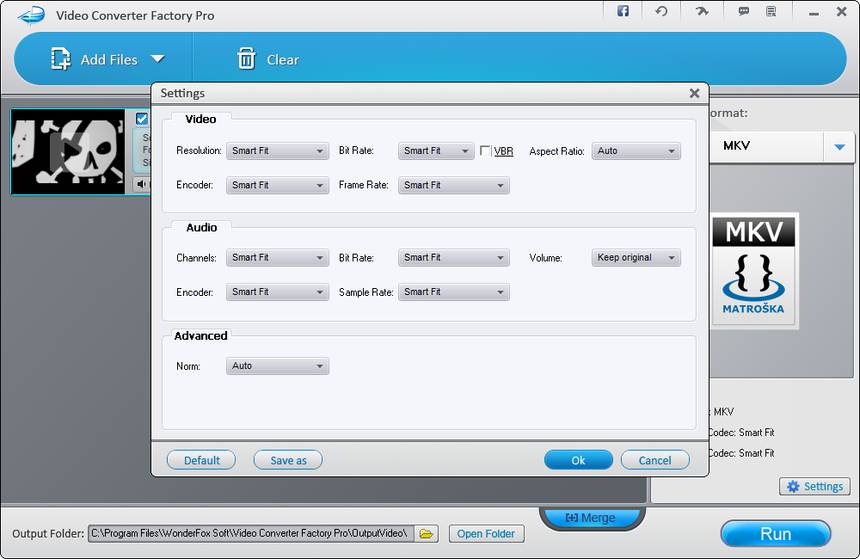Open the video Resolution dropdown
860x559 pixels.
tap(278, 151)
